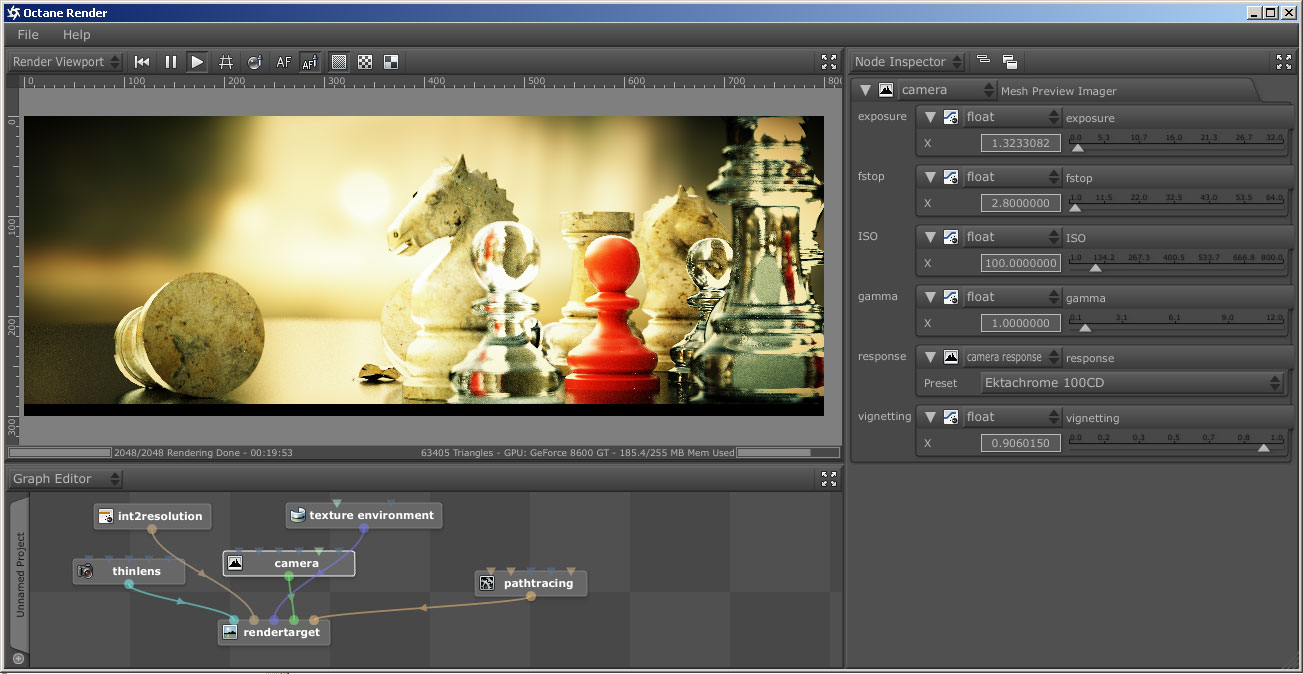1303x674 pixels.
Task: Collapse the response parameter section
Action: click(x=929, y=357)
